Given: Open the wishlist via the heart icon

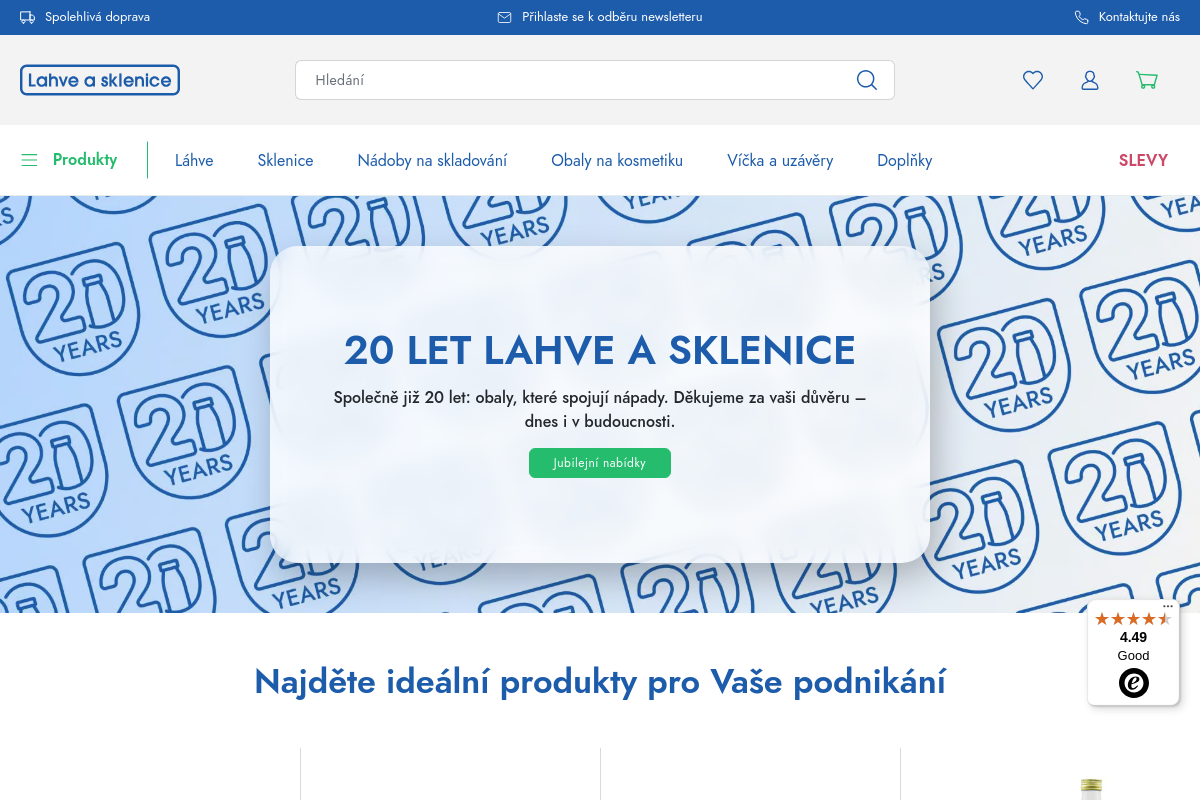Looking at the screenshot, I should coord(1032,80).
